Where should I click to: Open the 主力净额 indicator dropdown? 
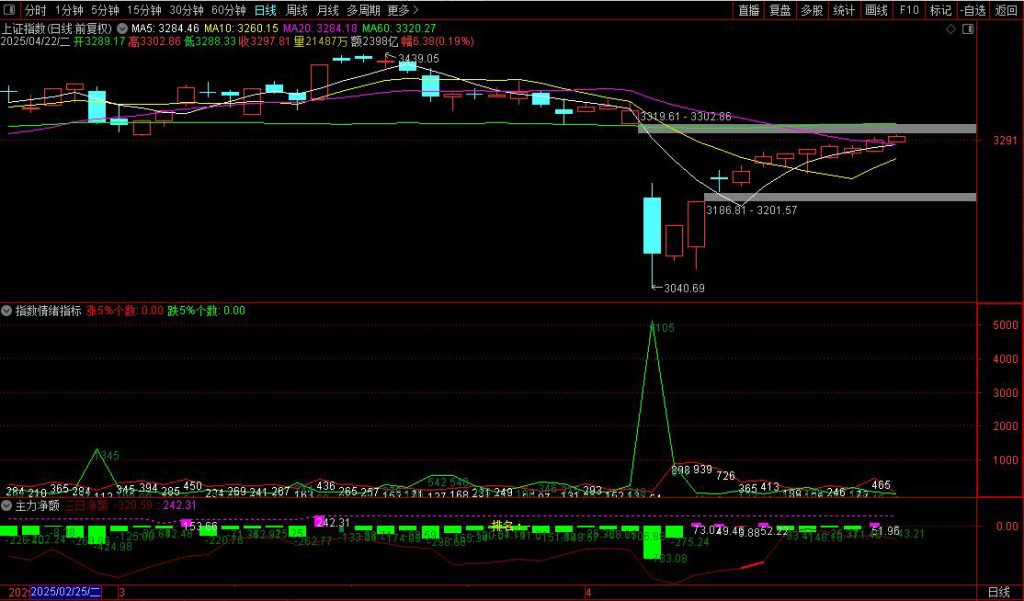7,506
